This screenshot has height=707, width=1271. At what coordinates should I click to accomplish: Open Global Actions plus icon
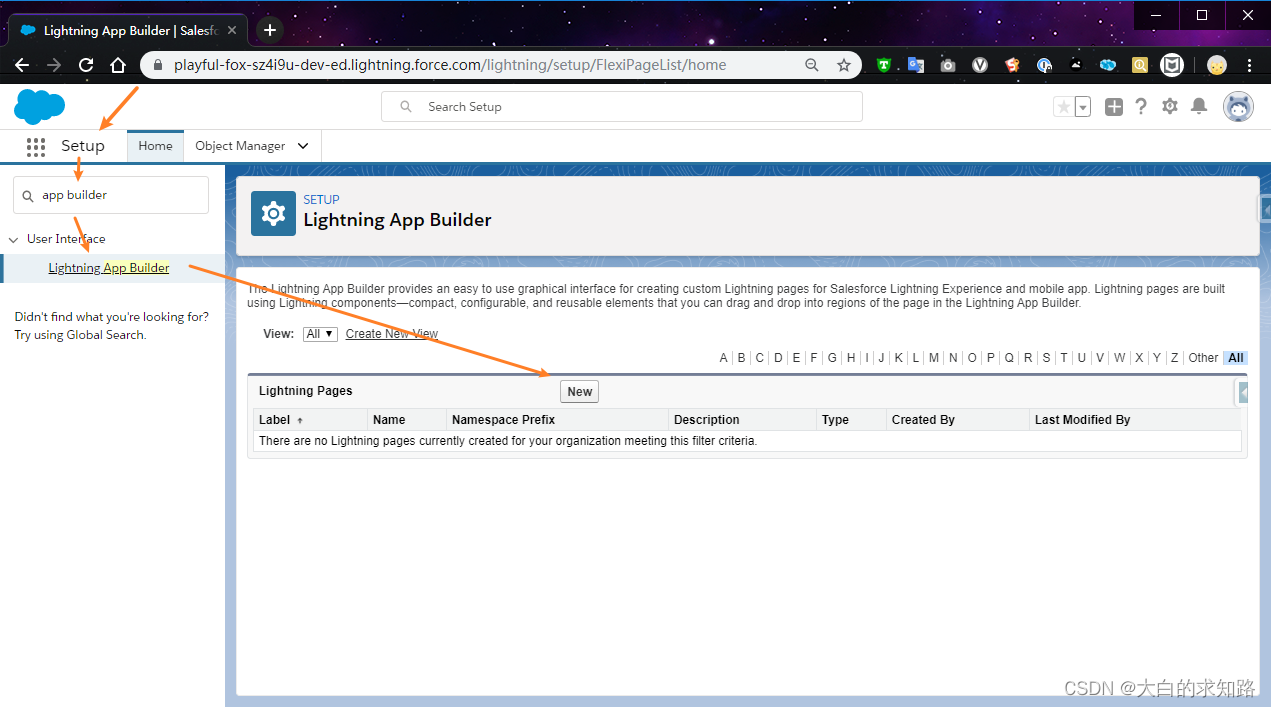coord(1113,107)
